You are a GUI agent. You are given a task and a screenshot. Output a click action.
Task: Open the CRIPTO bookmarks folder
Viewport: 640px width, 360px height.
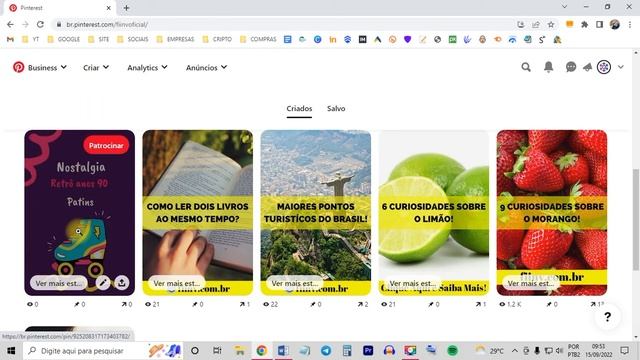click(x=217, y=39)
